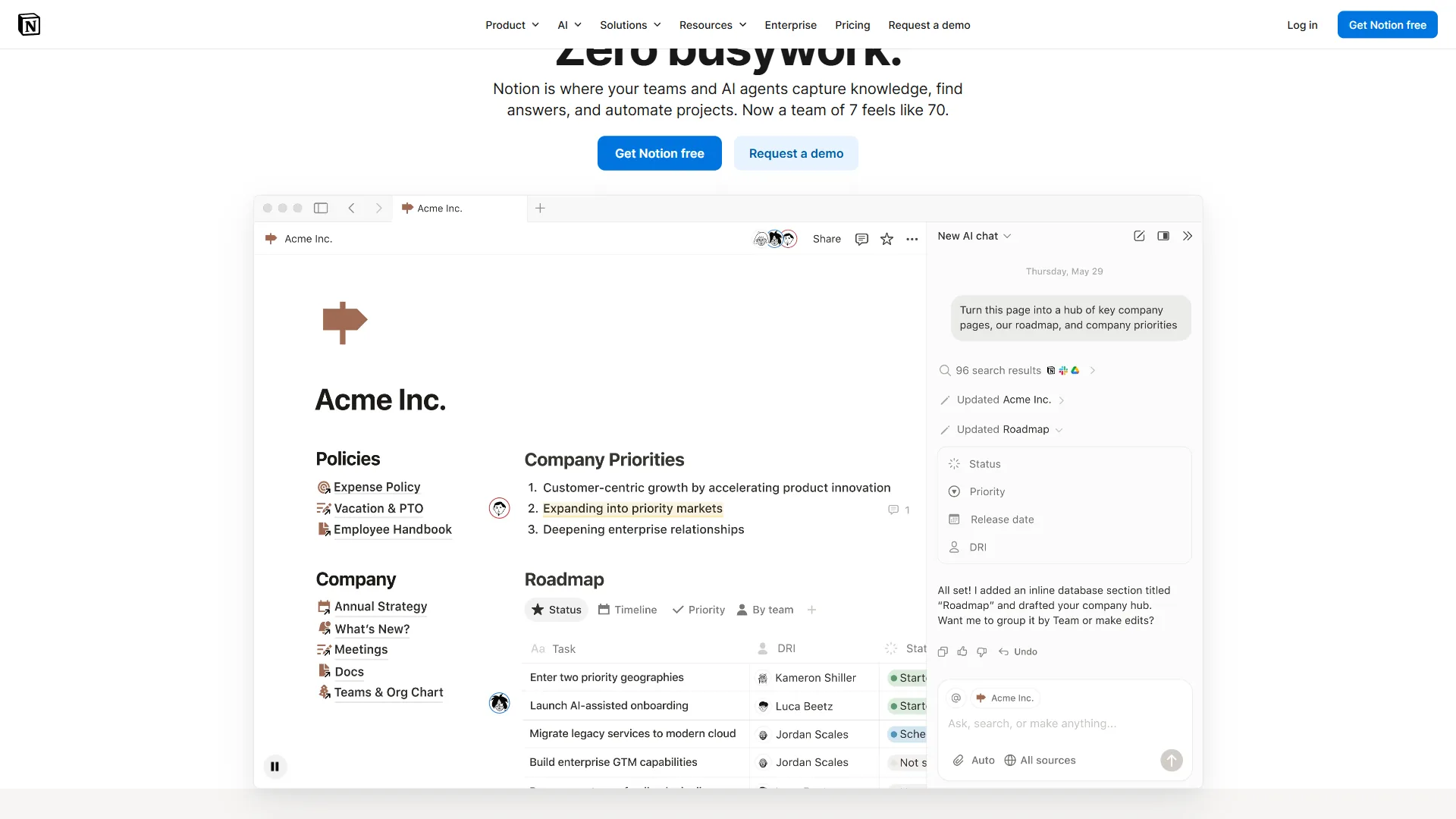The width and height of the screenshot is (1456, 819).
Task: Click avatar beside Expanding into priority markets
Action: [499, 508]
